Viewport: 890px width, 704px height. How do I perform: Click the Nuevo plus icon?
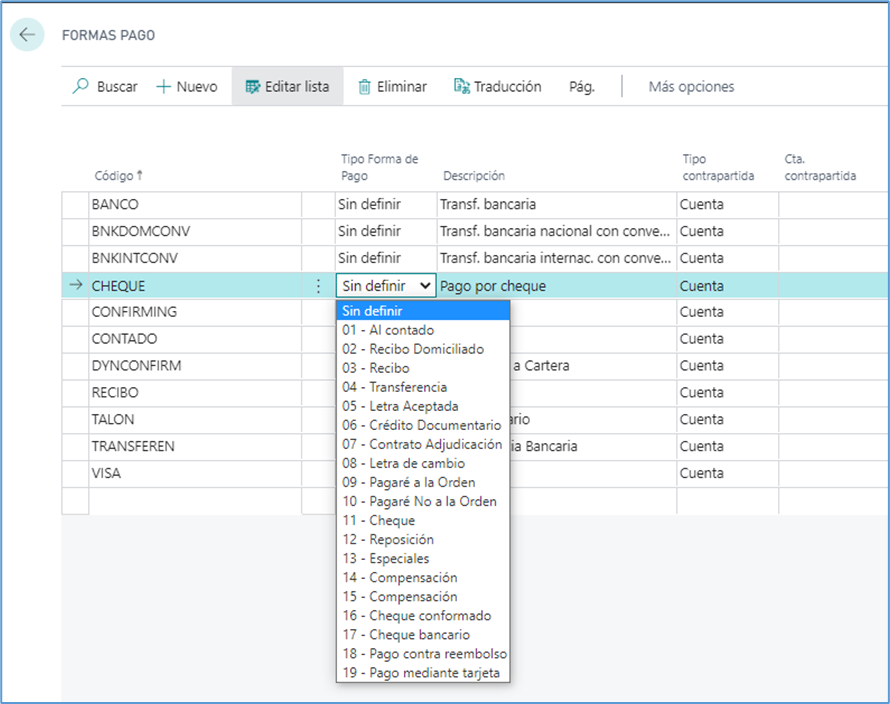coord(164,87)
